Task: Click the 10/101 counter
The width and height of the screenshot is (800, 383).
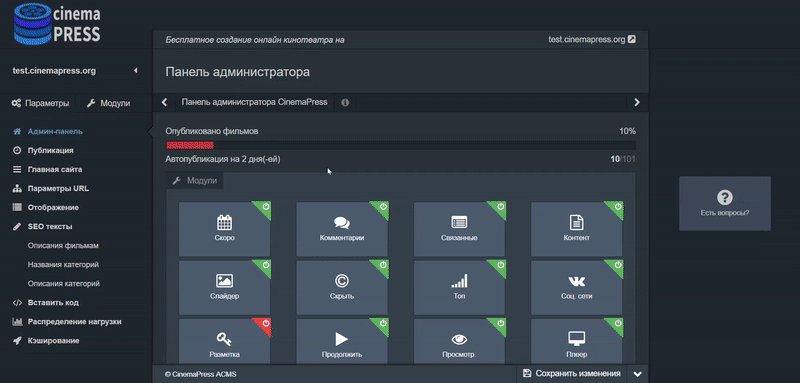Action: click(623, 159)
